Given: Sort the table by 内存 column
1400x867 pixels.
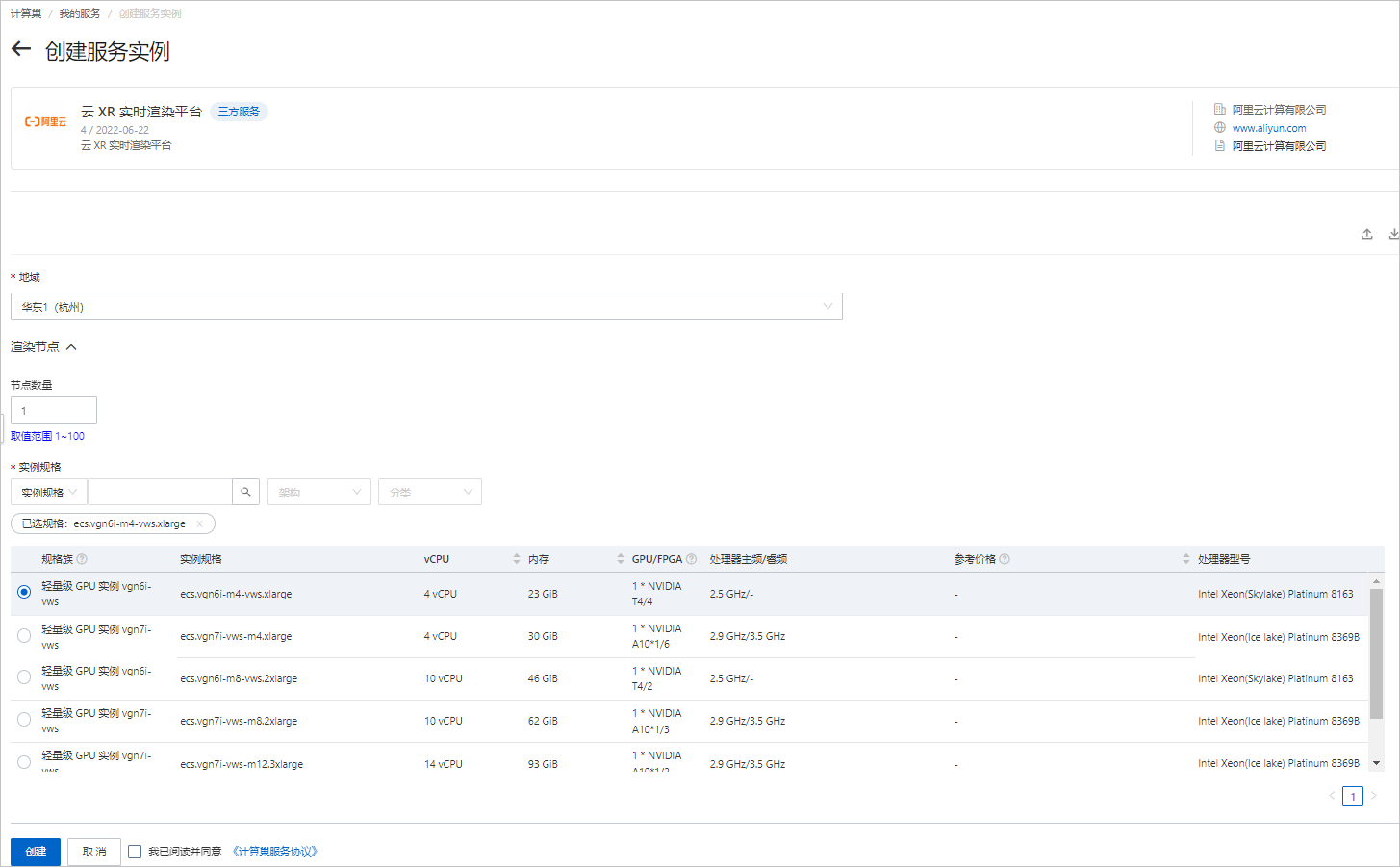Looking at the screenshot, I should pyautogui.click(x=621, y=559).
